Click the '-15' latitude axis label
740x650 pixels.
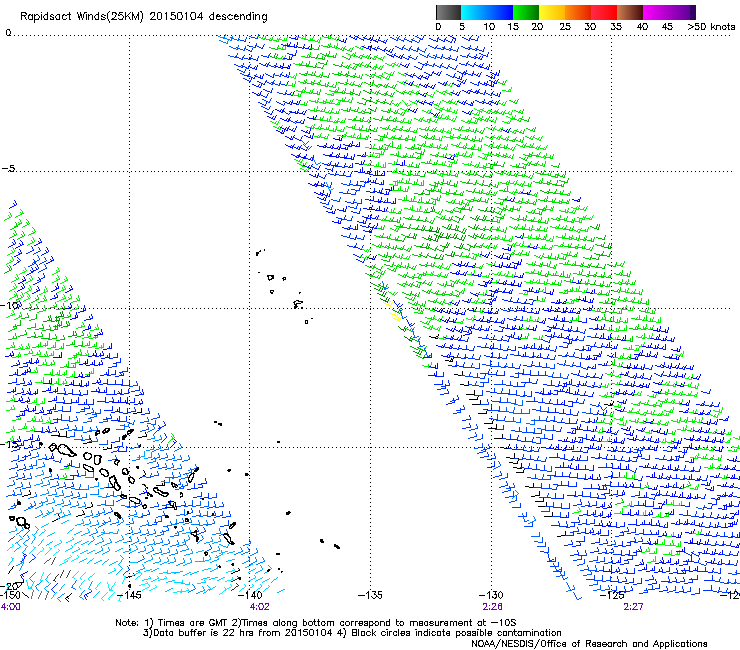tap(10, 445)
